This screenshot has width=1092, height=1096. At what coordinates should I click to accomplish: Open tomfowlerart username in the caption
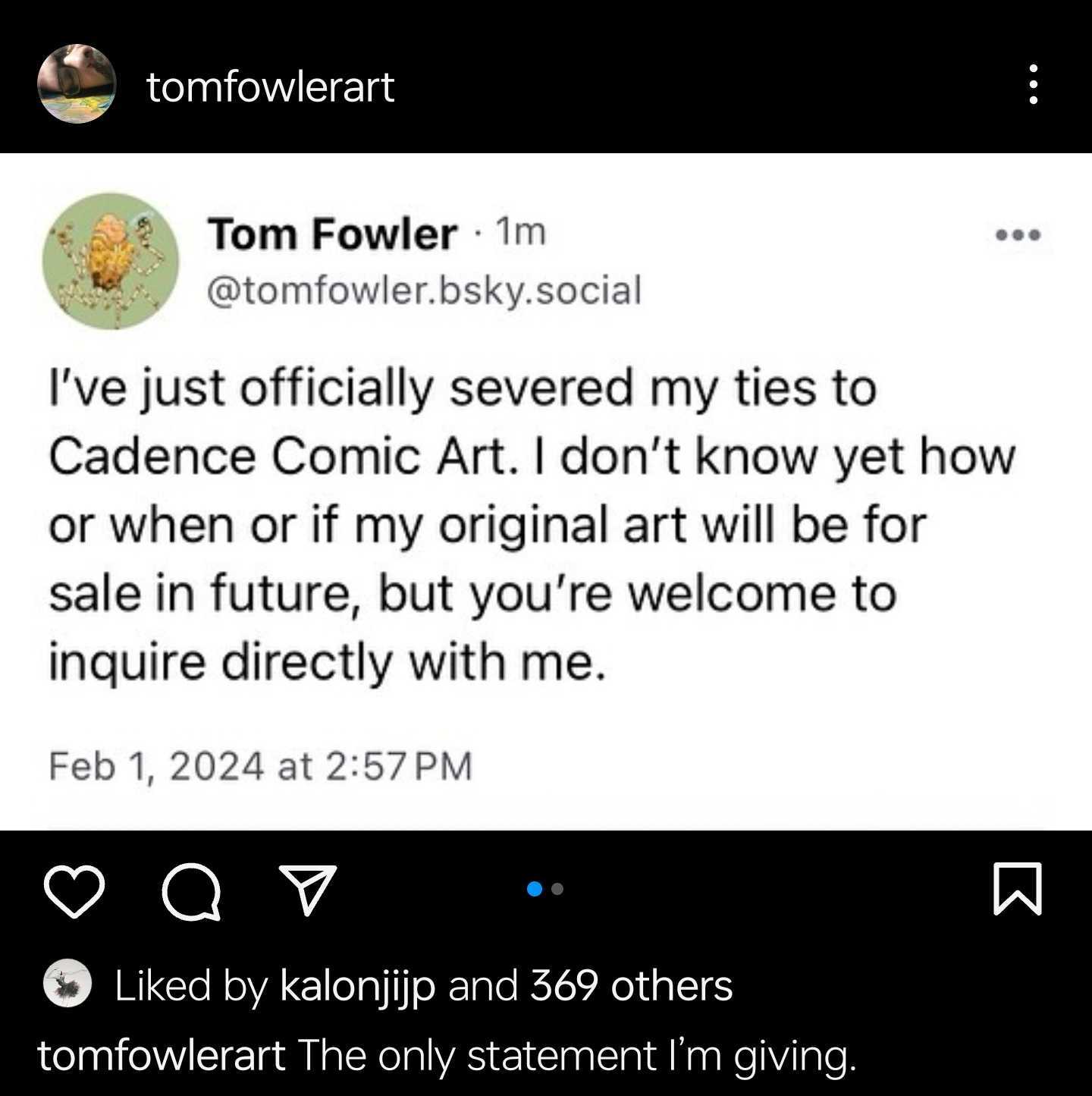point(162,1055)
